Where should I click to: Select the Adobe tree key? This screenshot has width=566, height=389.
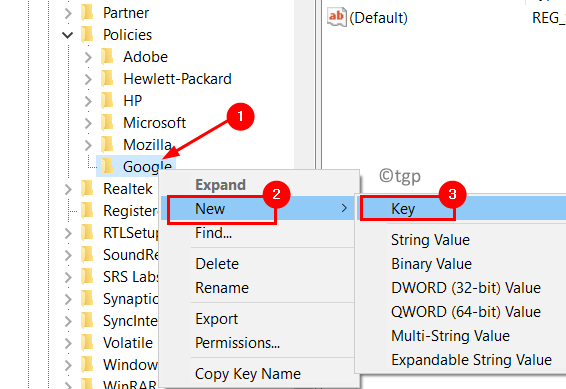tap(145, 57)
